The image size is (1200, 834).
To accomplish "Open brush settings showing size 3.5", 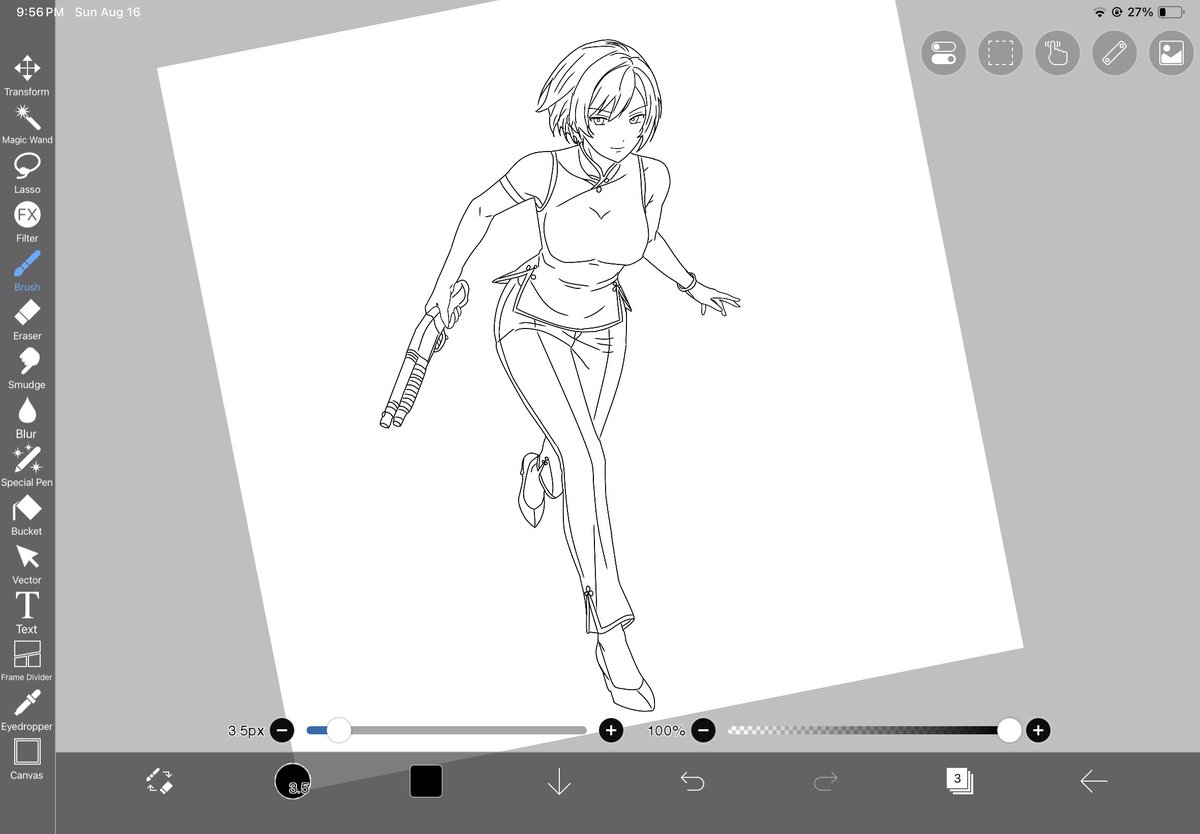I will [293, 781].
